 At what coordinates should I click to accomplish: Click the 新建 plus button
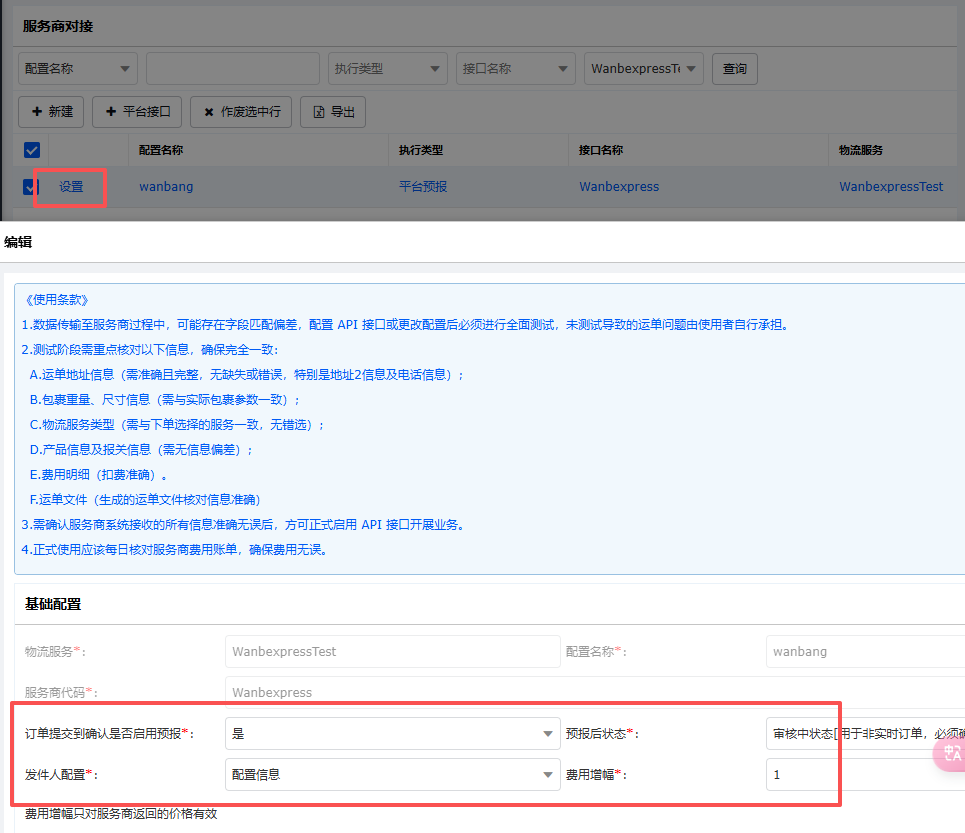click(x=52, y=112)
